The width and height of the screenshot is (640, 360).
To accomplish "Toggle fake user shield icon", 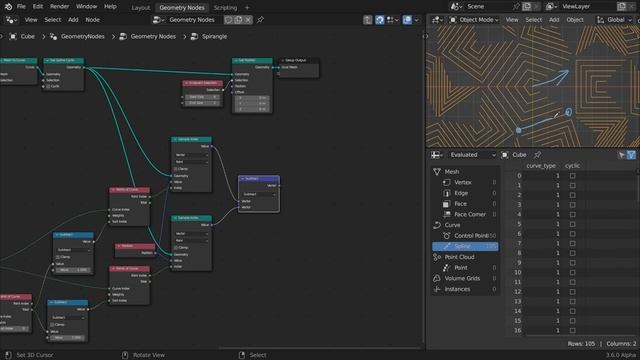I will coord(228,20).
